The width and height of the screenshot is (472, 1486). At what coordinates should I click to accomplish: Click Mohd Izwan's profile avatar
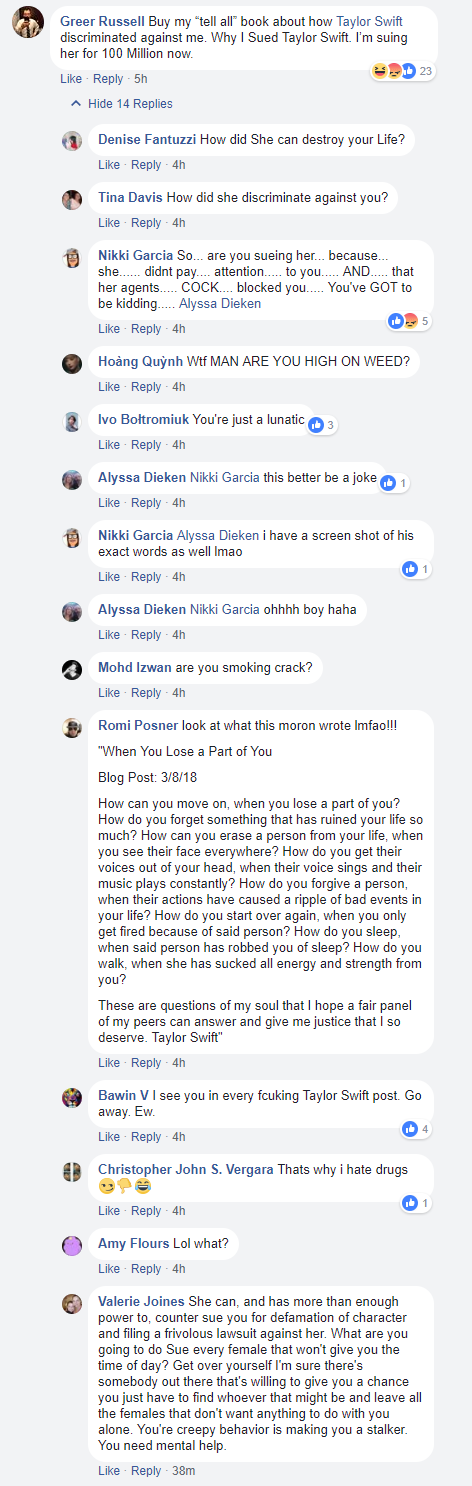coord(72,669)
